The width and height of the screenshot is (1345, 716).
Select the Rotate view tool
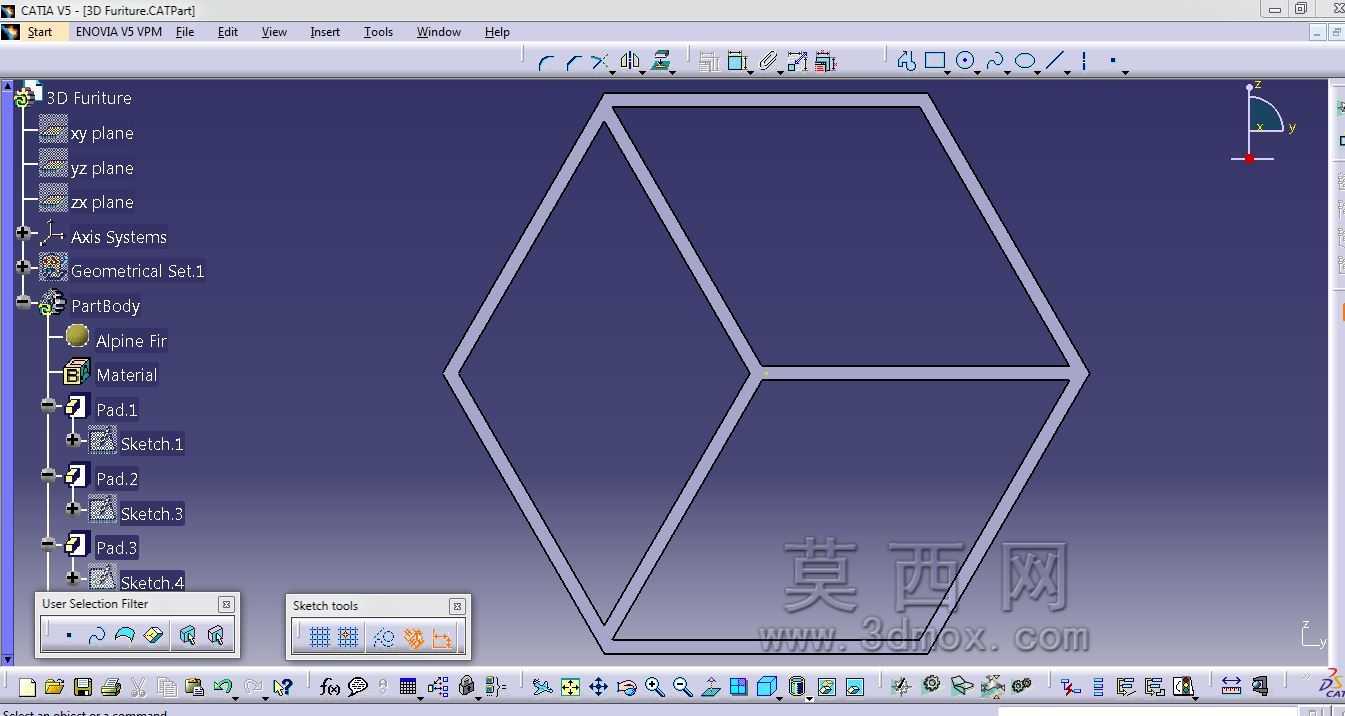point(627,687)
